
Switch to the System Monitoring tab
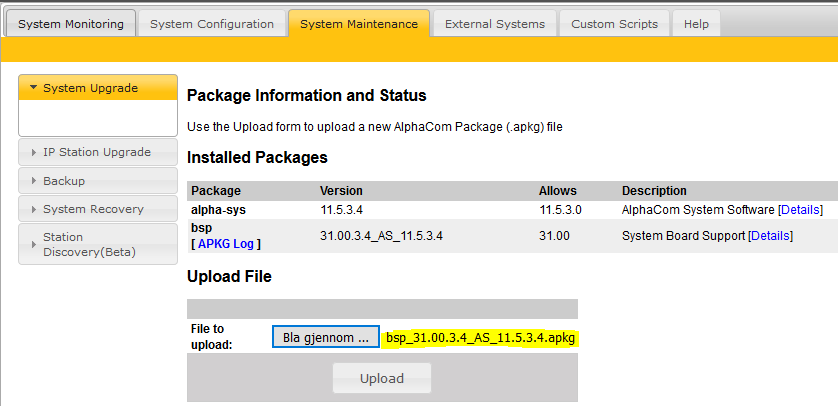click(71, 24)
